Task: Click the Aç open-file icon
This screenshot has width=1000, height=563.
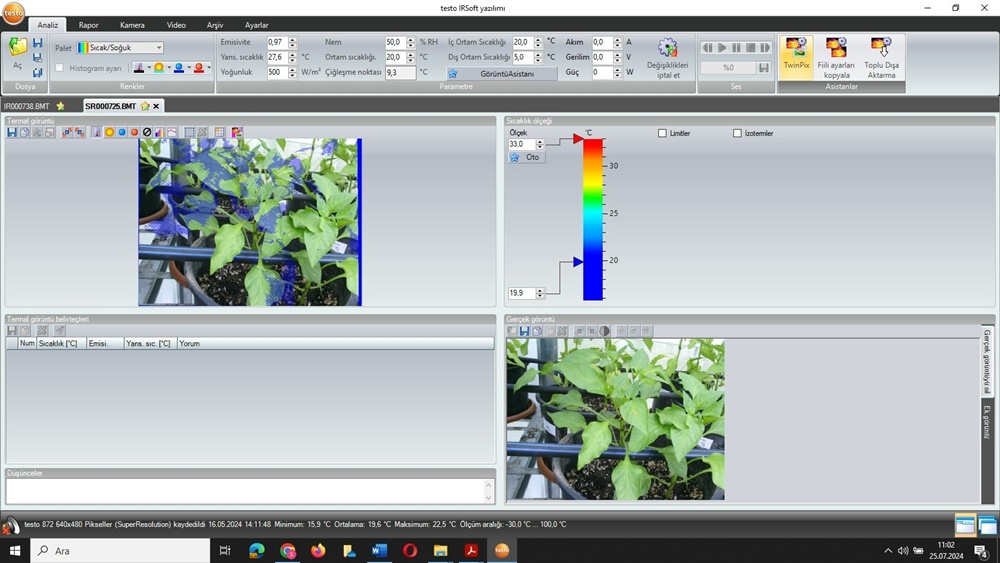Action: click(17, 47)
